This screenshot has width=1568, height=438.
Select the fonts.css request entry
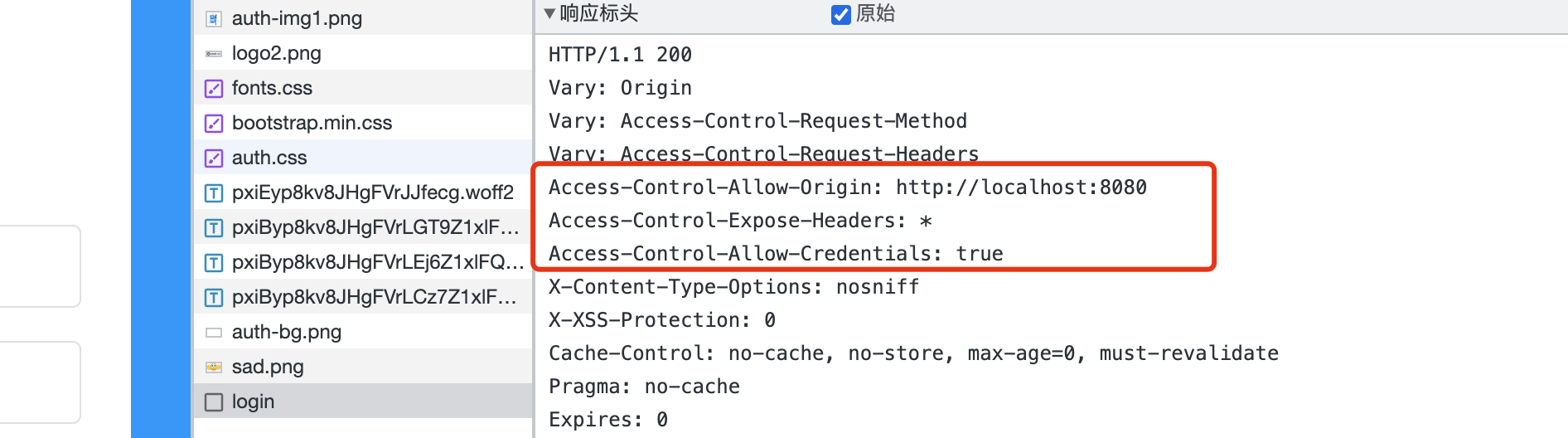[272, 88]
